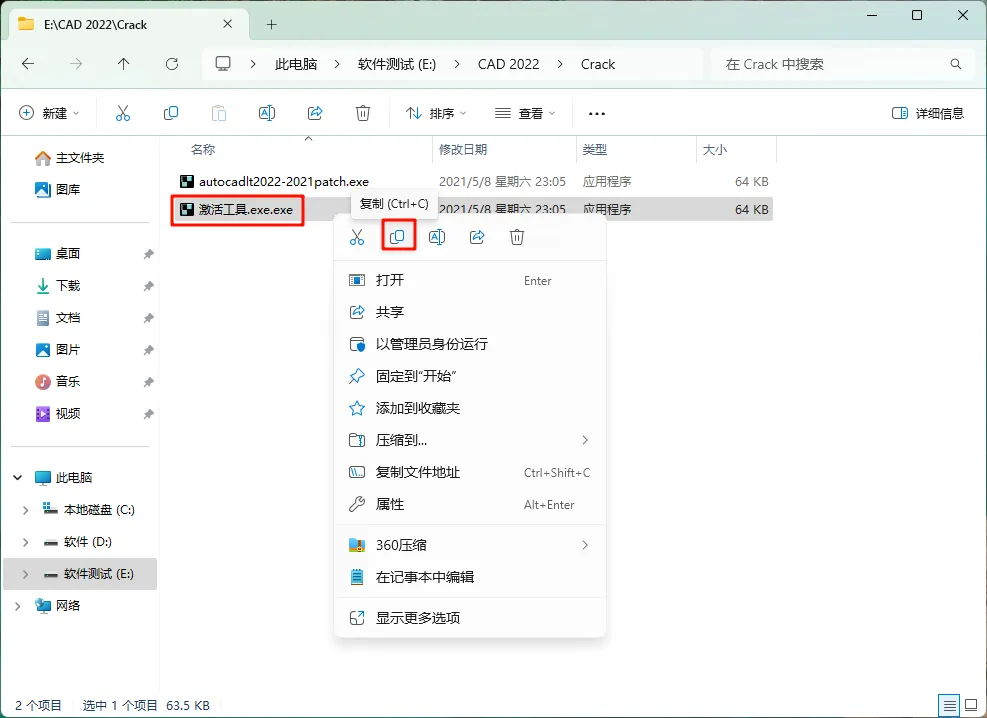Open the 压缩到... submenu
Screen dimensions: 987x718
point(470,440)
